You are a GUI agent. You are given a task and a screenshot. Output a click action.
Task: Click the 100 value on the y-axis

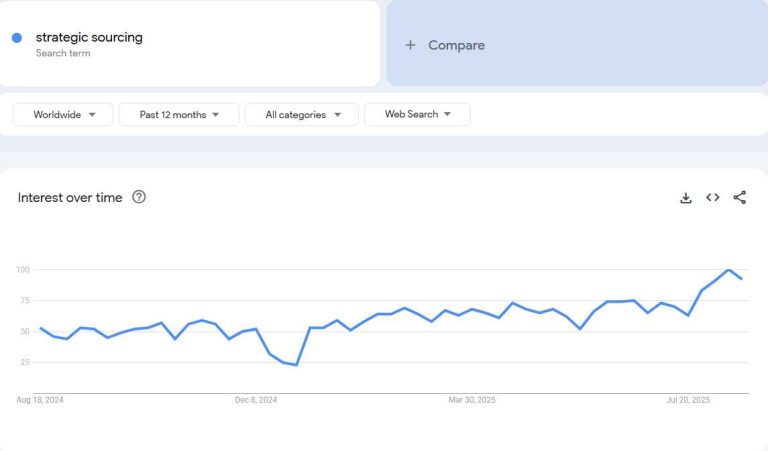(23, 270)
